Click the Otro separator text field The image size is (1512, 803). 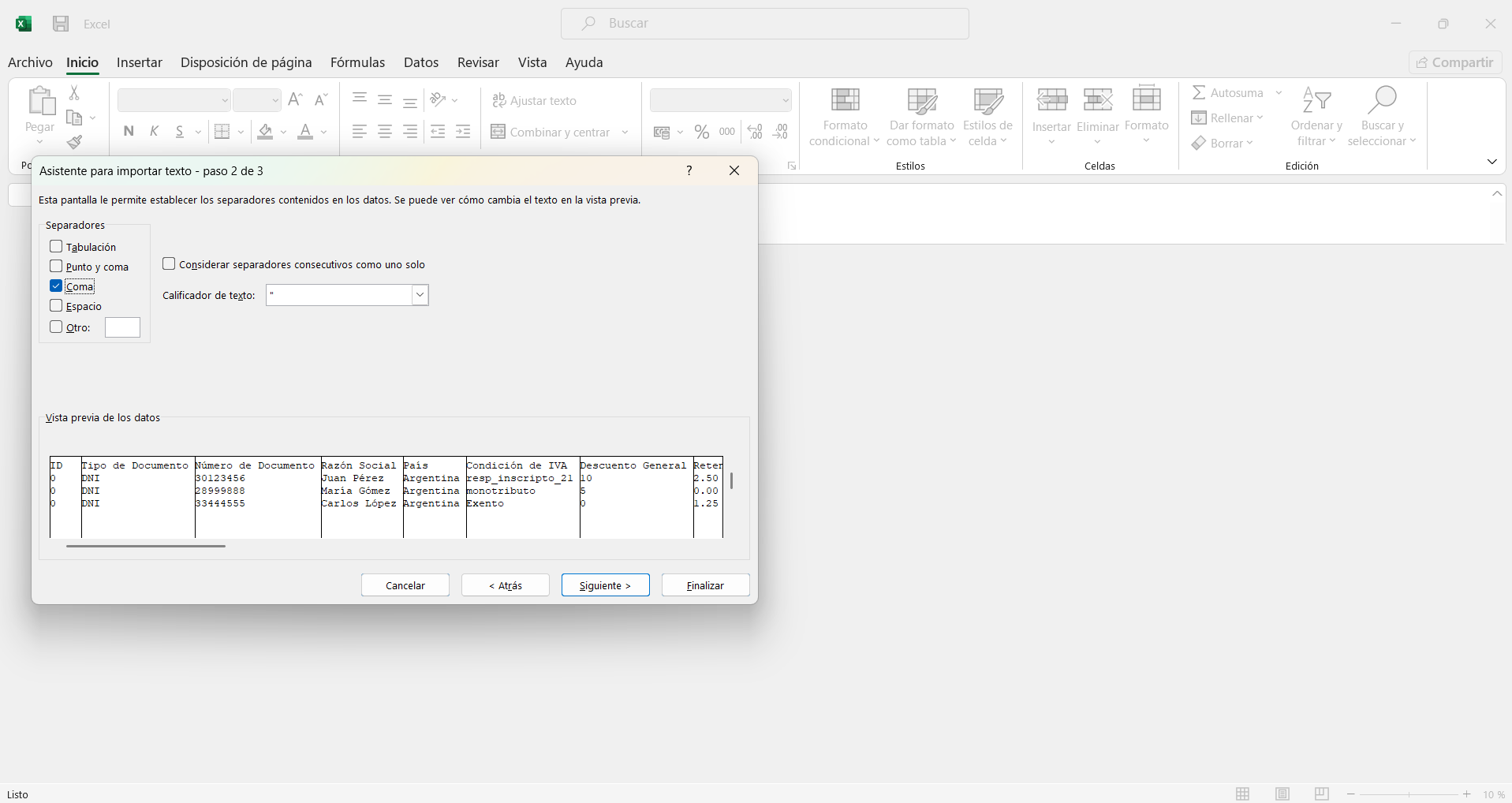click(122, 327)
